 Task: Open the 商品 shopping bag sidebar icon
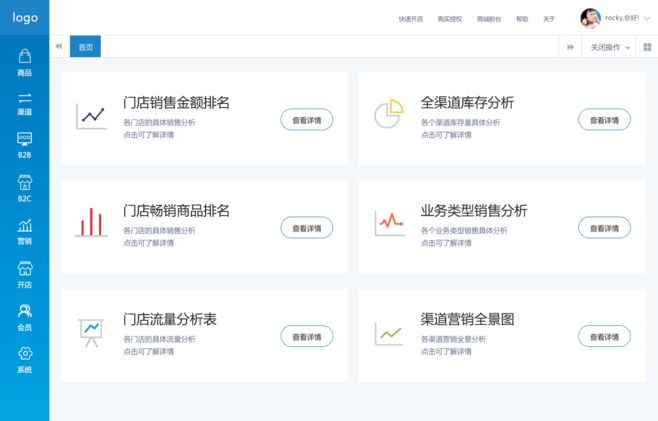25,56
